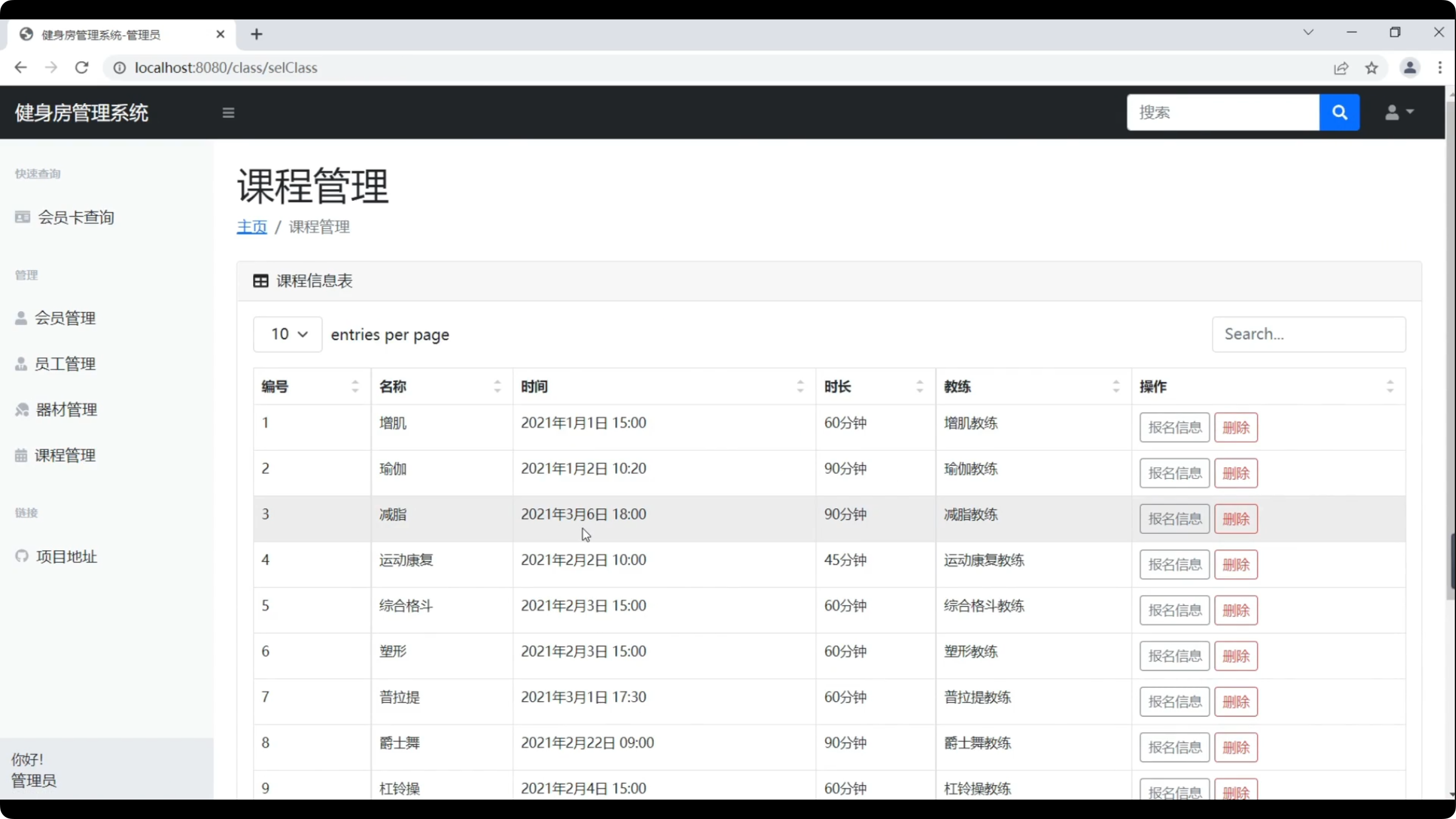Click 删除 button for 瑜伽 course

(x=1236, y=473)
